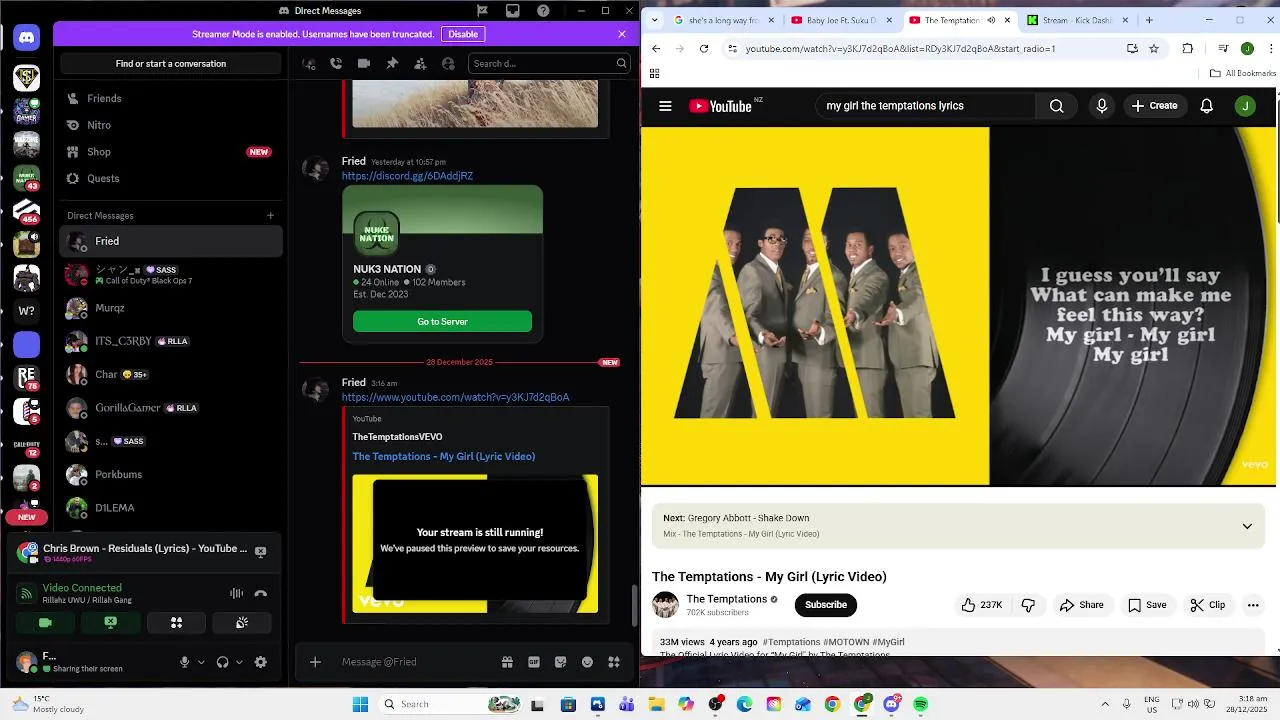Attach a file with the plus button
The width and height of the screenshot is (1280, 720).
[x=315, y=662]
